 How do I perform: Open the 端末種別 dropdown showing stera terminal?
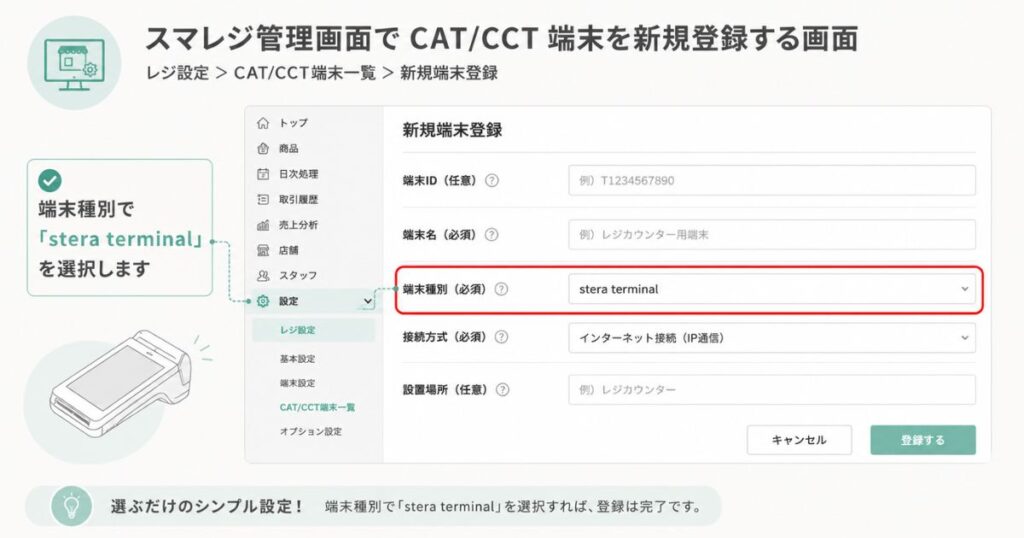tap(772, 289)
